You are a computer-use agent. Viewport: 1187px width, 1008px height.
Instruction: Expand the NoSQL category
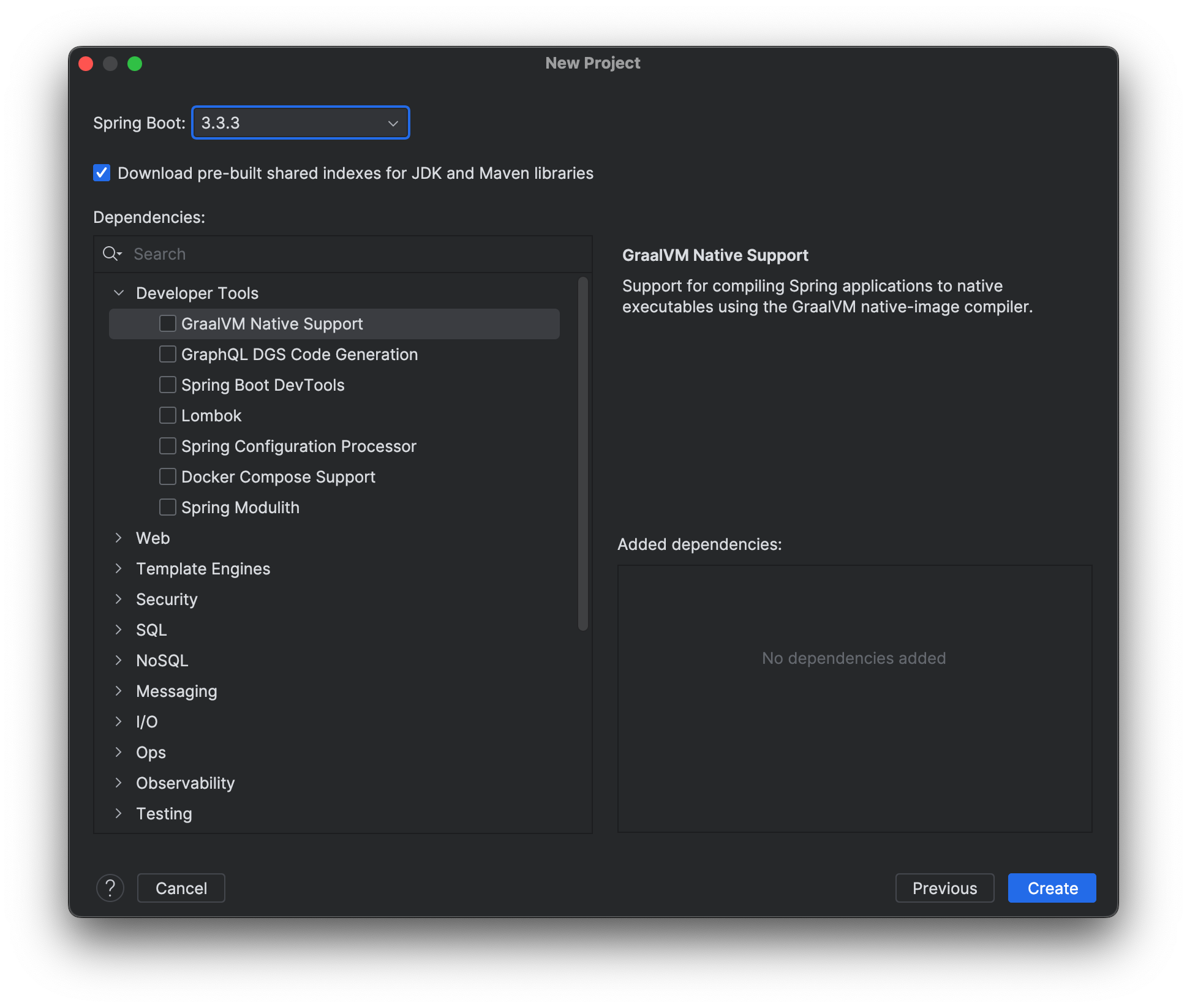coord(119,660)
